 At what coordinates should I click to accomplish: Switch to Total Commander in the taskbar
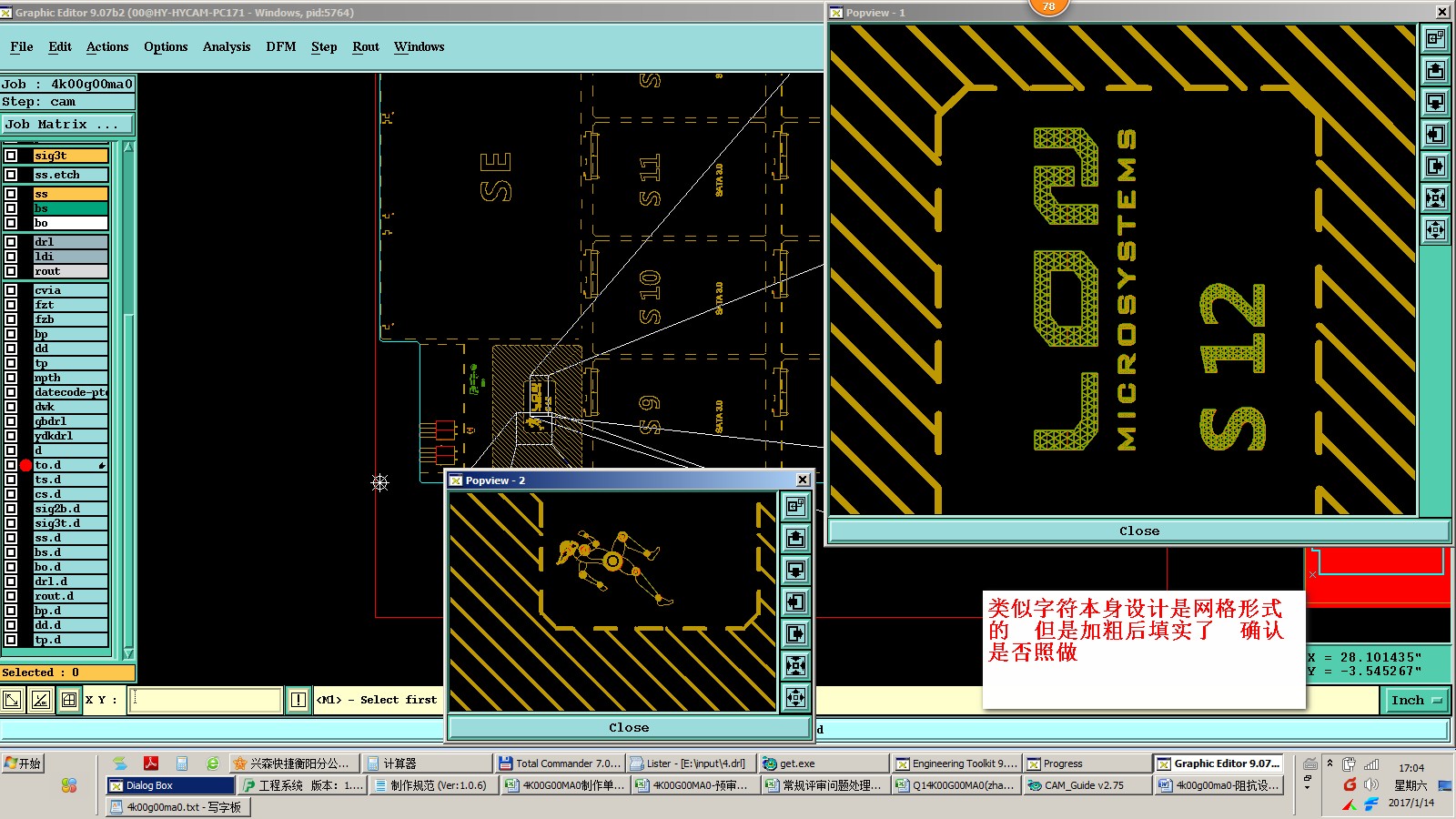[560, 763]
